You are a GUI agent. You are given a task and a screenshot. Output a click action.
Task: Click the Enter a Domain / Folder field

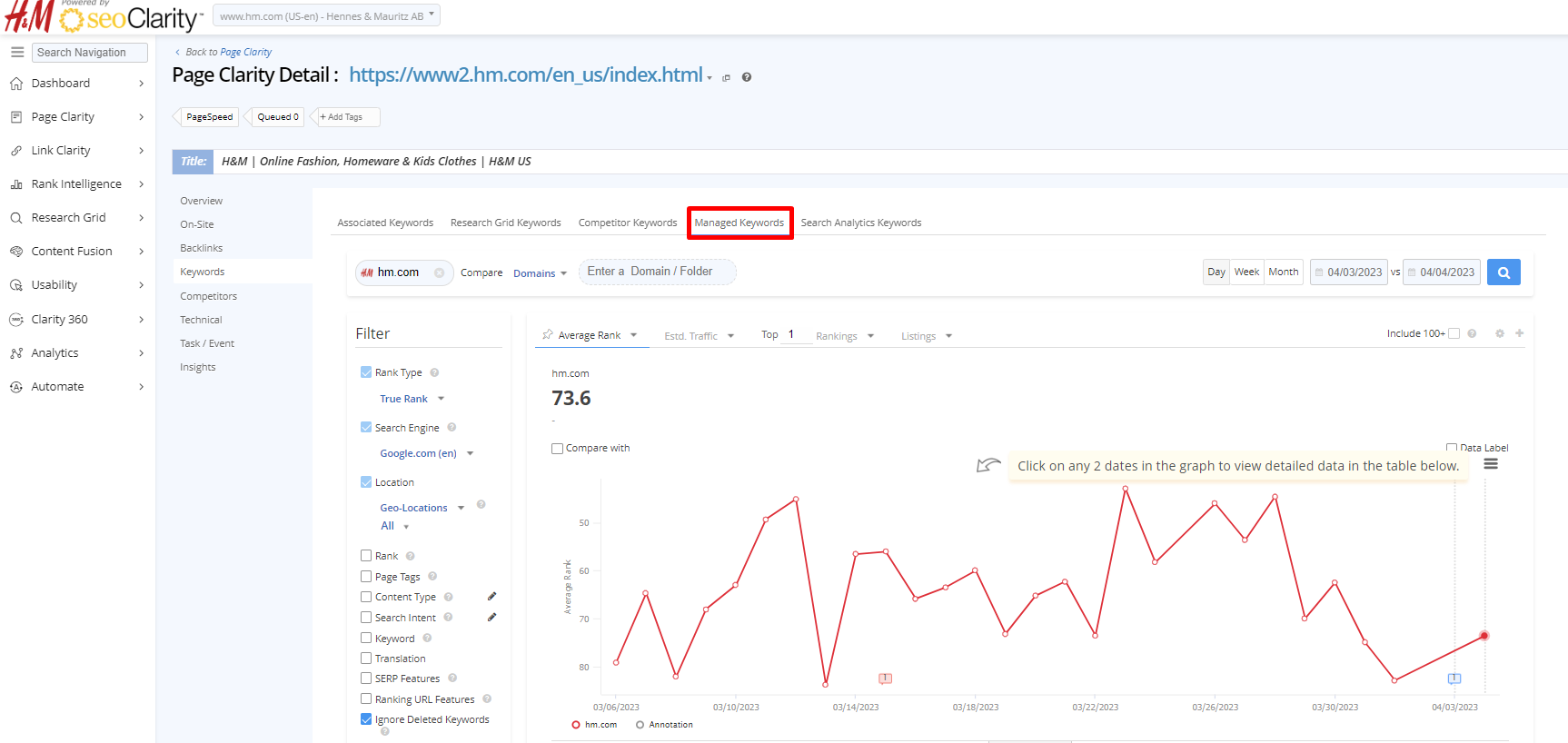(657, 272)
